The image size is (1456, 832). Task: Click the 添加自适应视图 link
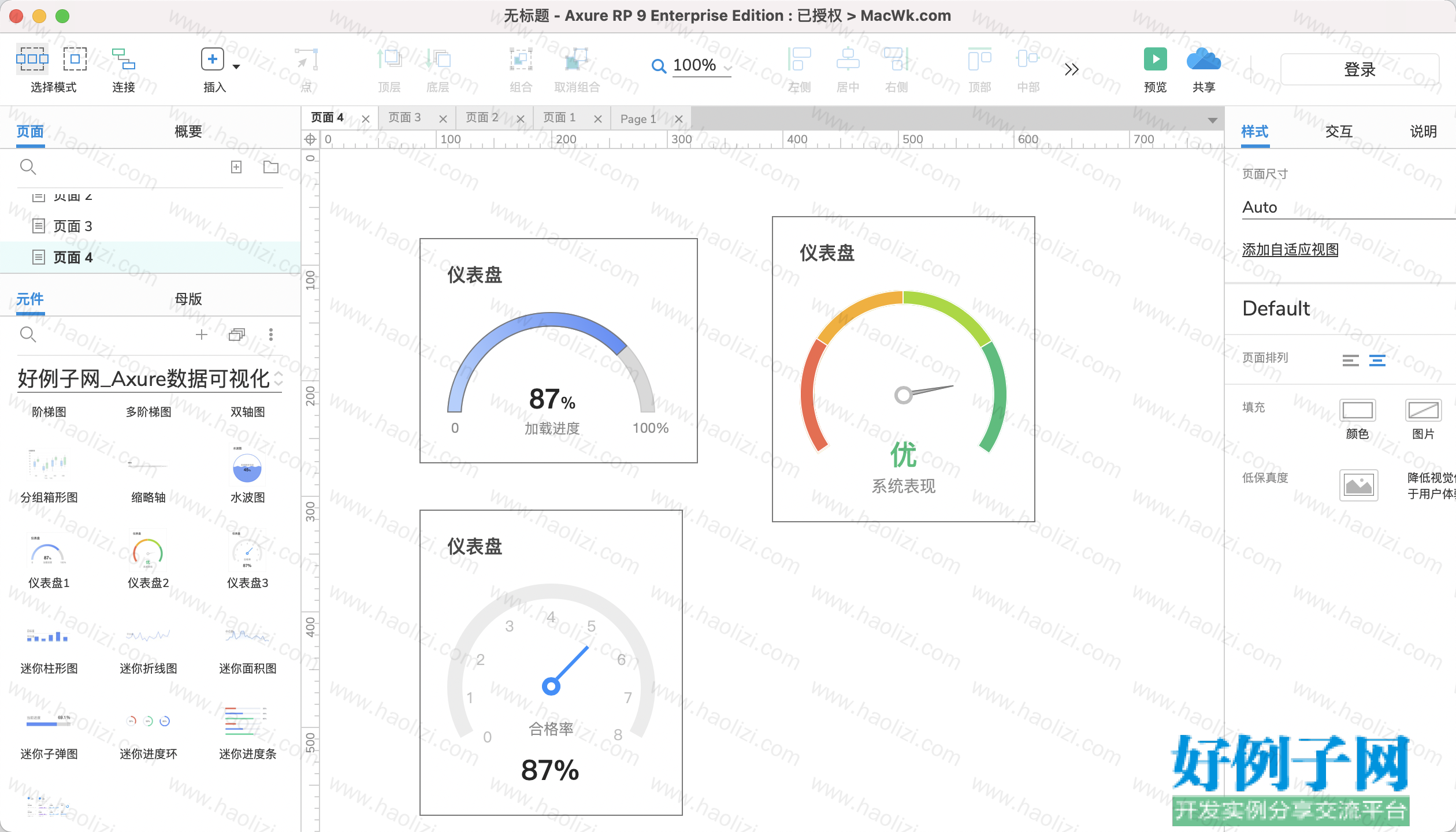coord(1290,250)
